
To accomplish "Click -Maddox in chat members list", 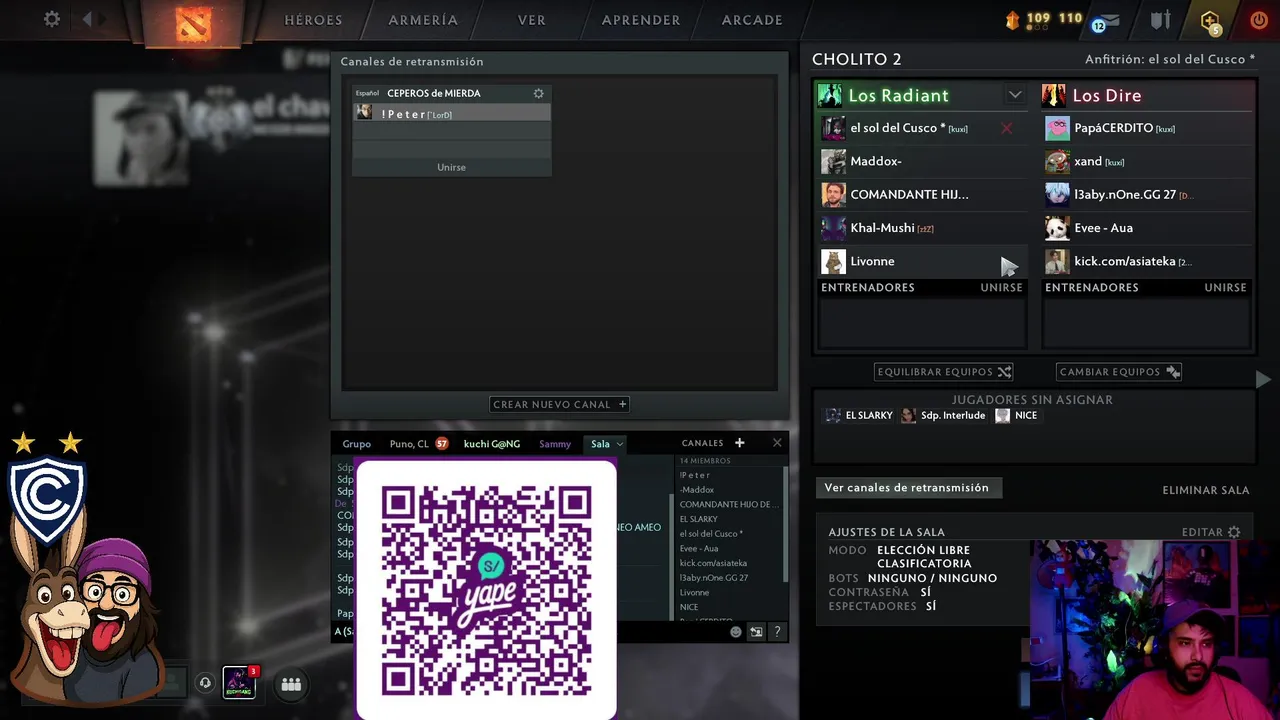I will [697, 490].
